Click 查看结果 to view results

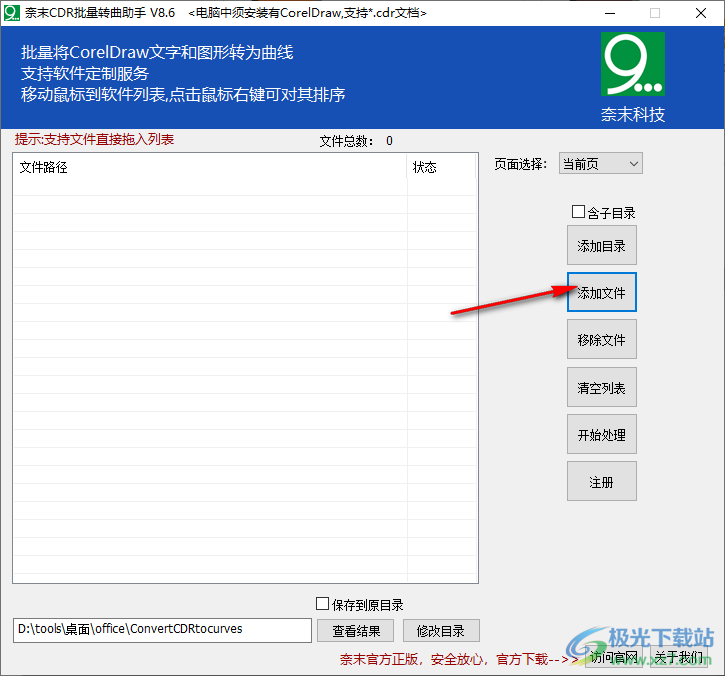coord(356,631)
